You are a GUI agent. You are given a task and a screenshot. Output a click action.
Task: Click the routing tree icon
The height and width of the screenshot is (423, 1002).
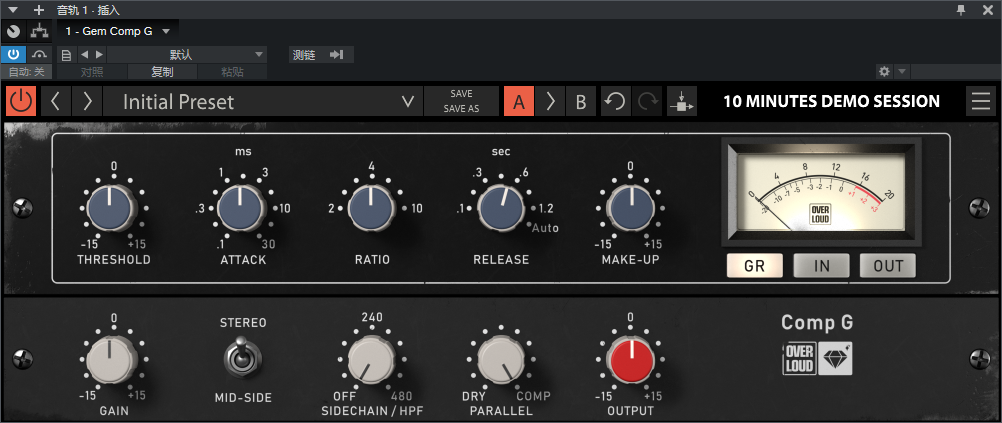click(x=40, y=31)
